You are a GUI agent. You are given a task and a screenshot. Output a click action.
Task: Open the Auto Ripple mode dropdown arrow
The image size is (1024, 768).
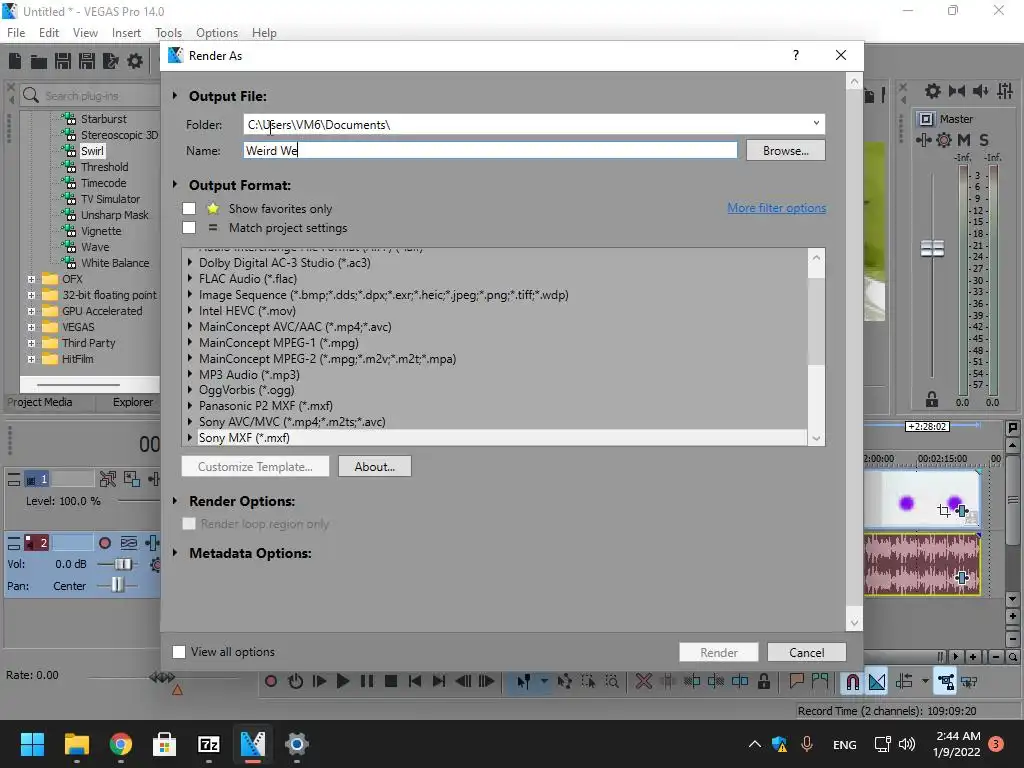925,681
